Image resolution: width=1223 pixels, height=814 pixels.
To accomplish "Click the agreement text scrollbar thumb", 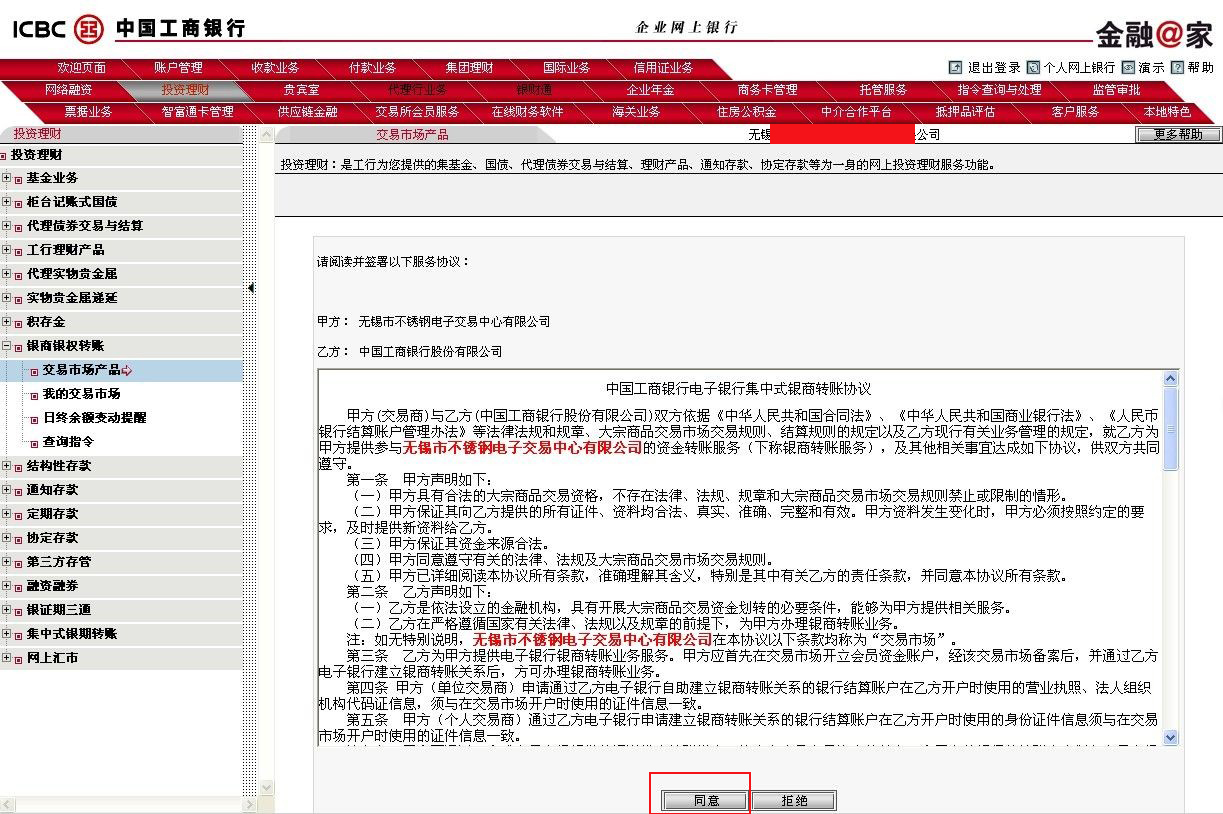I will point(1171,429).
